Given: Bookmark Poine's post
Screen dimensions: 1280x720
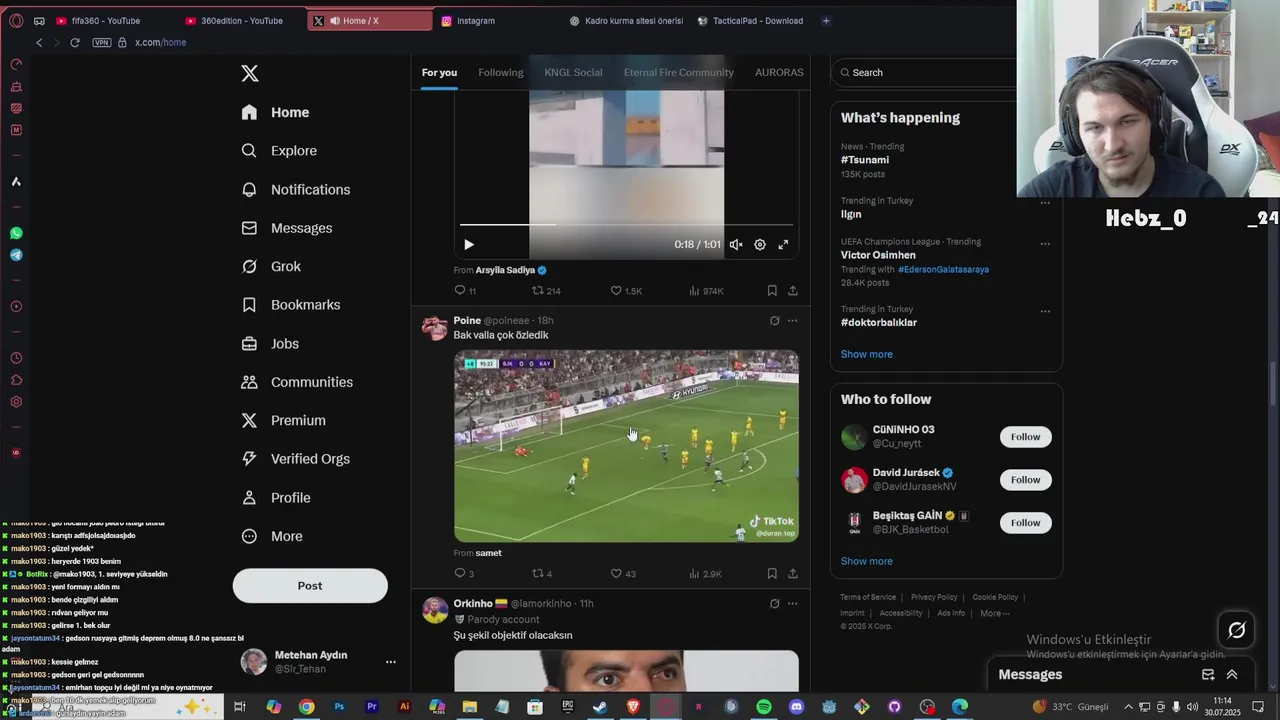Looking at the screenshot, I should tap(772, 573).
